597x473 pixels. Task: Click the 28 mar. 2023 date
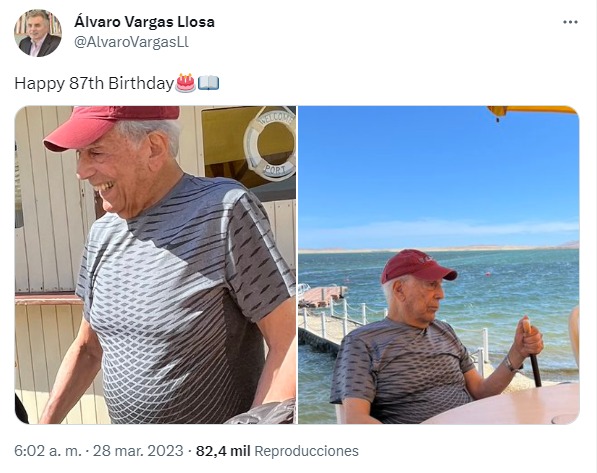coord(138,451)
